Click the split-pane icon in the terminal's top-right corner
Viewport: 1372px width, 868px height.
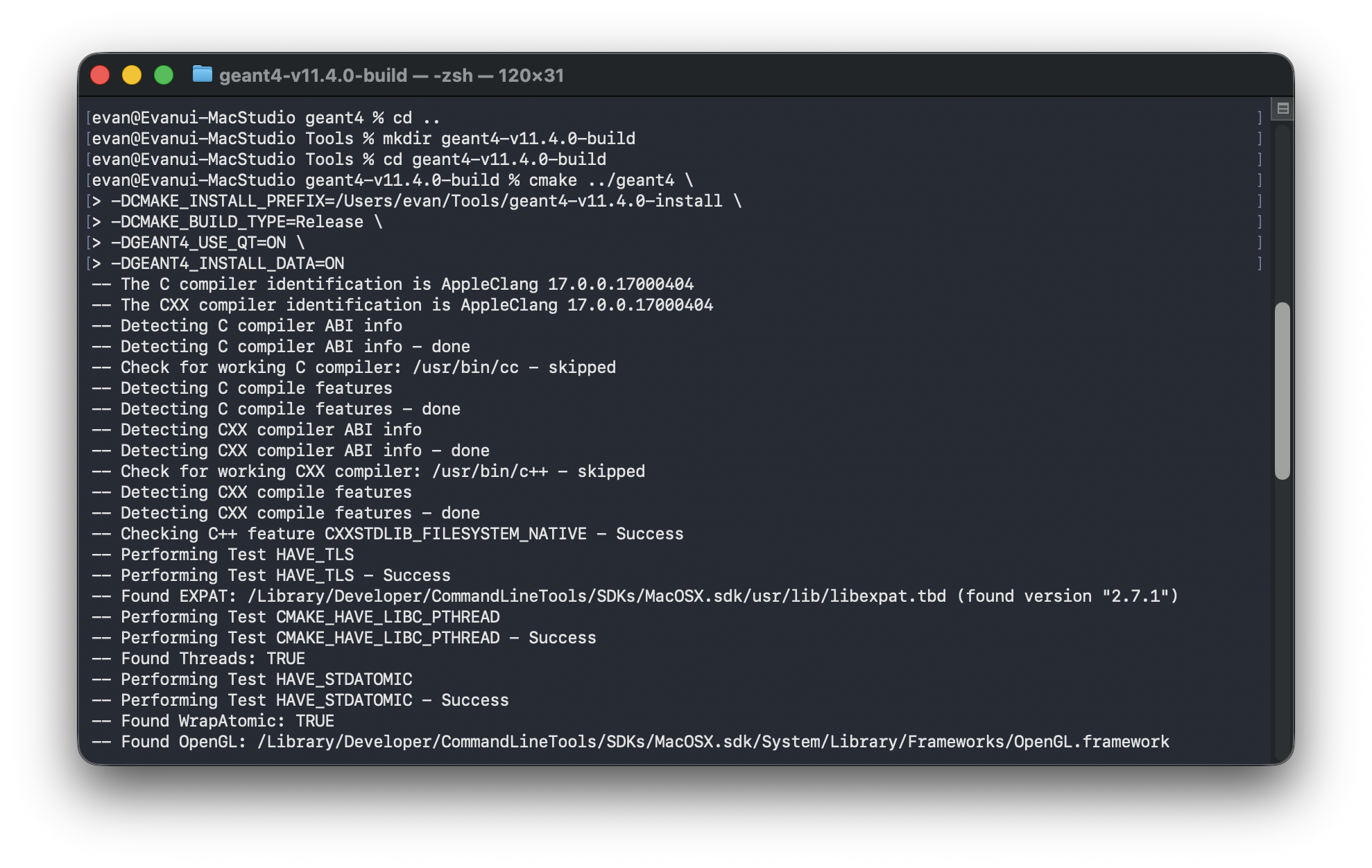click(1284, 108)
